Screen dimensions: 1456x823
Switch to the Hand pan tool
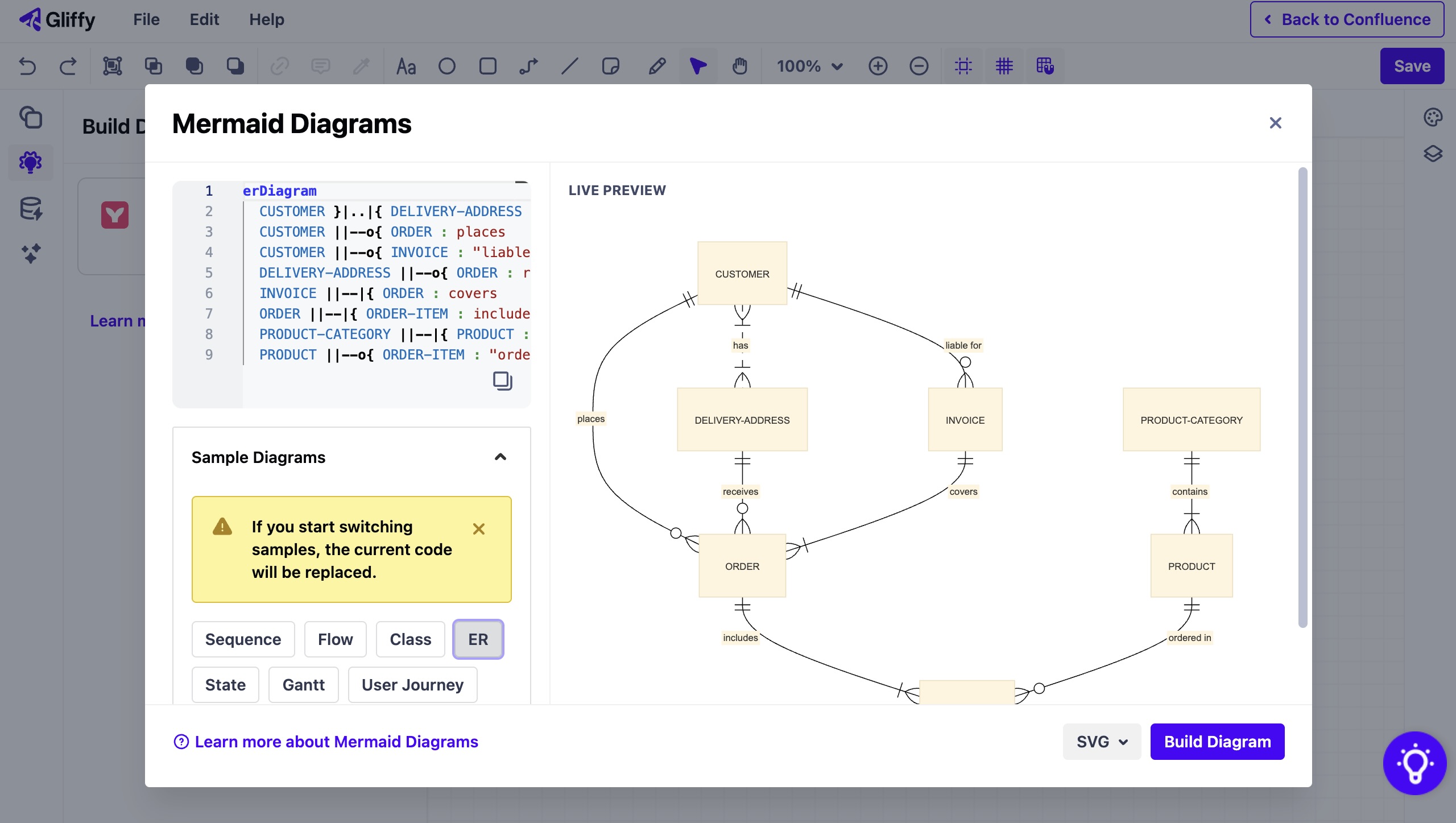coord(740,67)
